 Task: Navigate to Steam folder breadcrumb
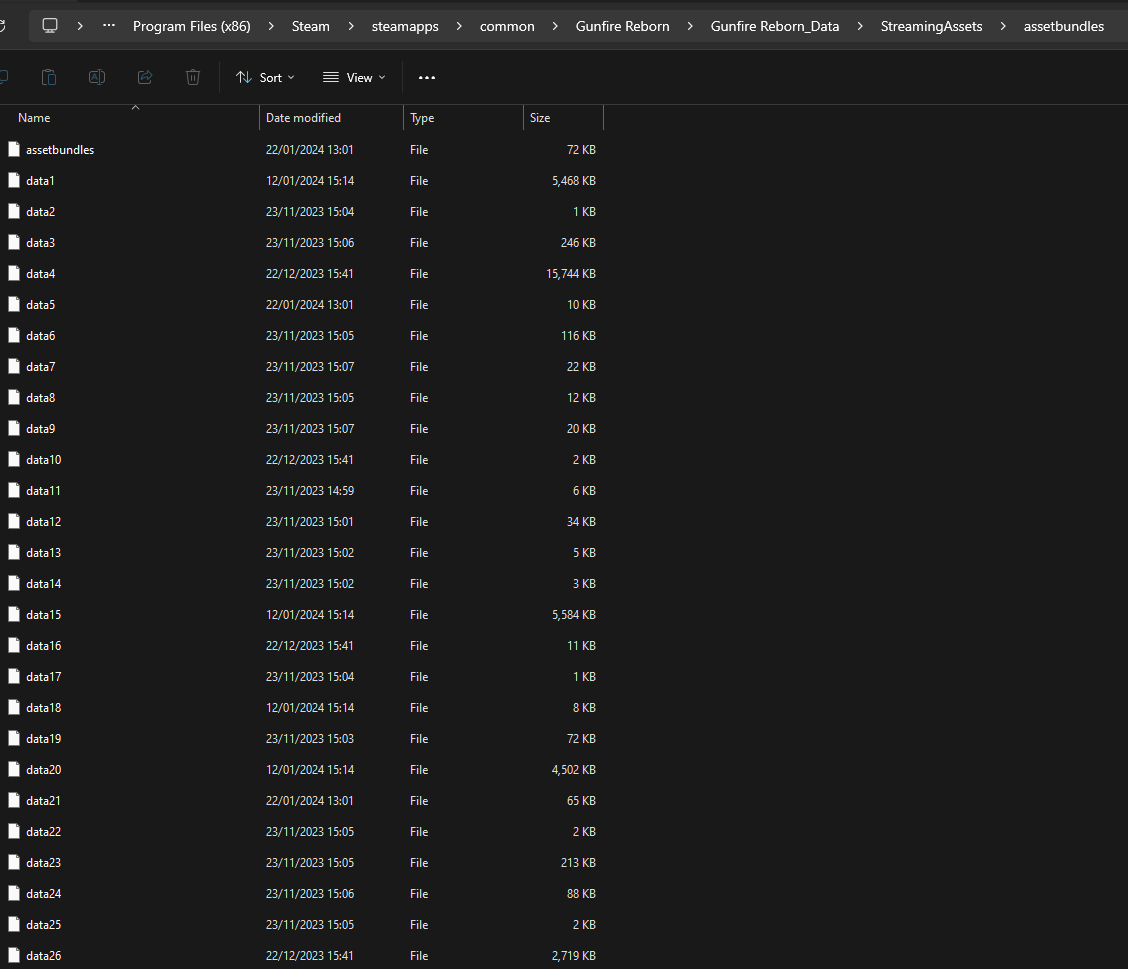tap(311, 26)
